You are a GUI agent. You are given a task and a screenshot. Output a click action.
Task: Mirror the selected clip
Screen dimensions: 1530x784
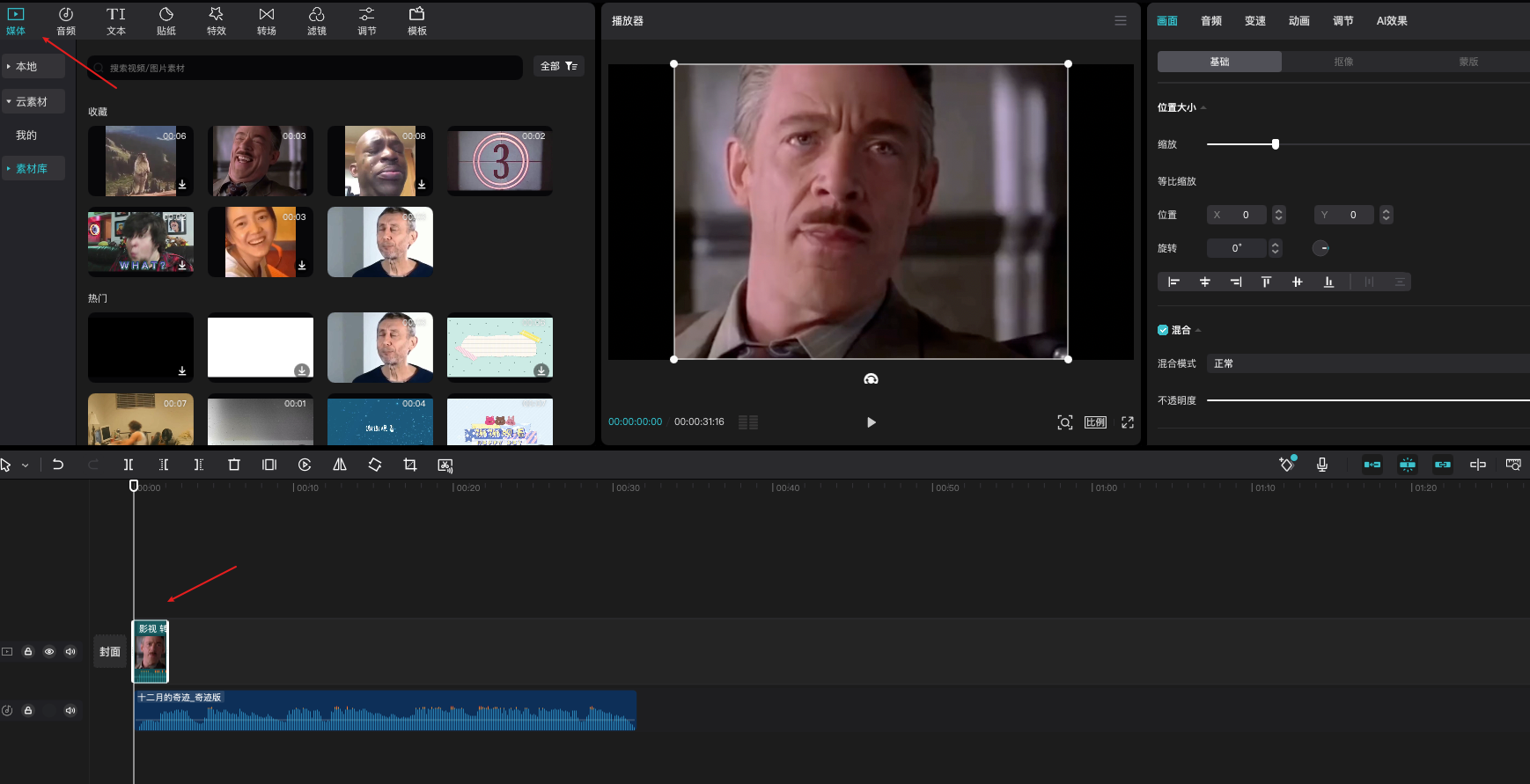340,465
